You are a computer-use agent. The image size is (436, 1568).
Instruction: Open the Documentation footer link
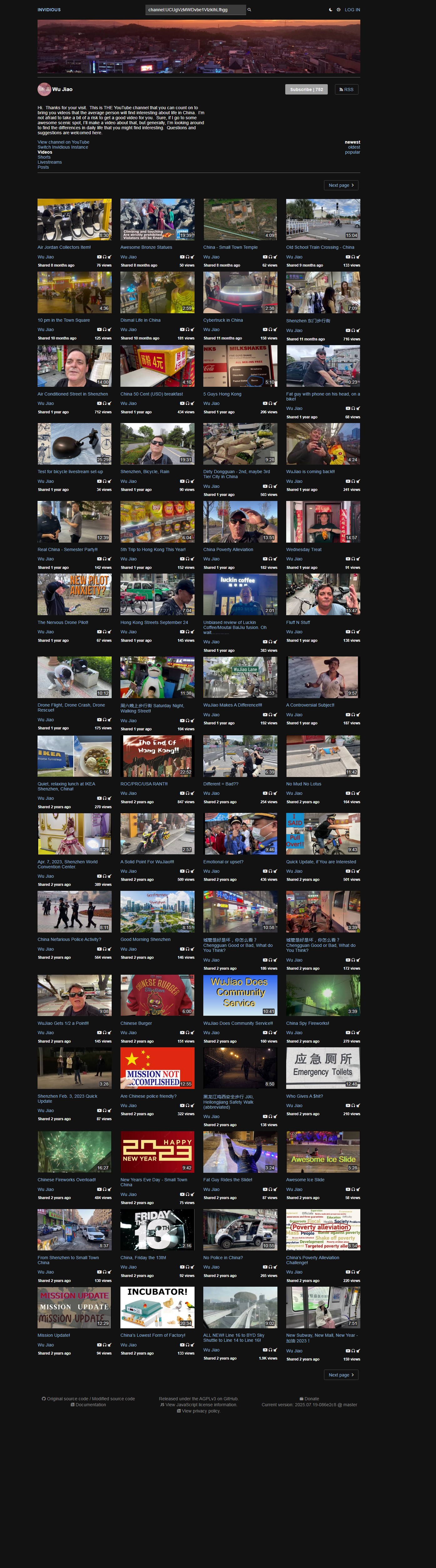(88, 1405)
